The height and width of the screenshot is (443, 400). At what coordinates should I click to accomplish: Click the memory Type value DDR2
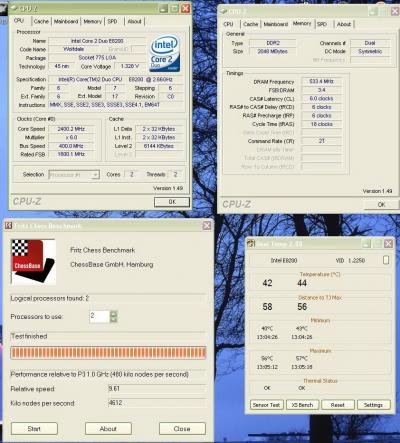click(x=273, y=43)
